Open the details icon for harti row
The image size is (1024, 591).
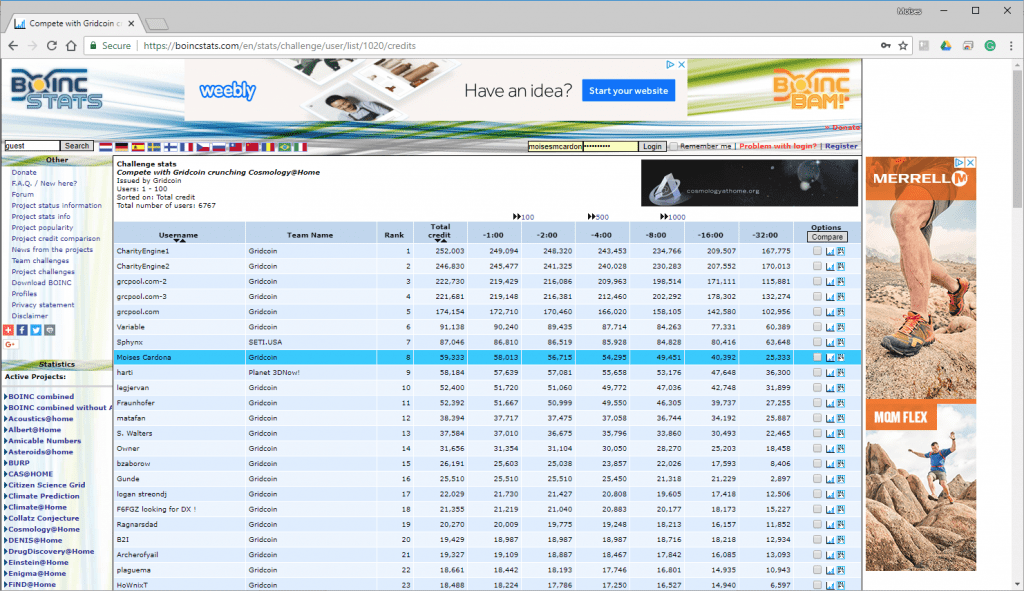(841, 373)
